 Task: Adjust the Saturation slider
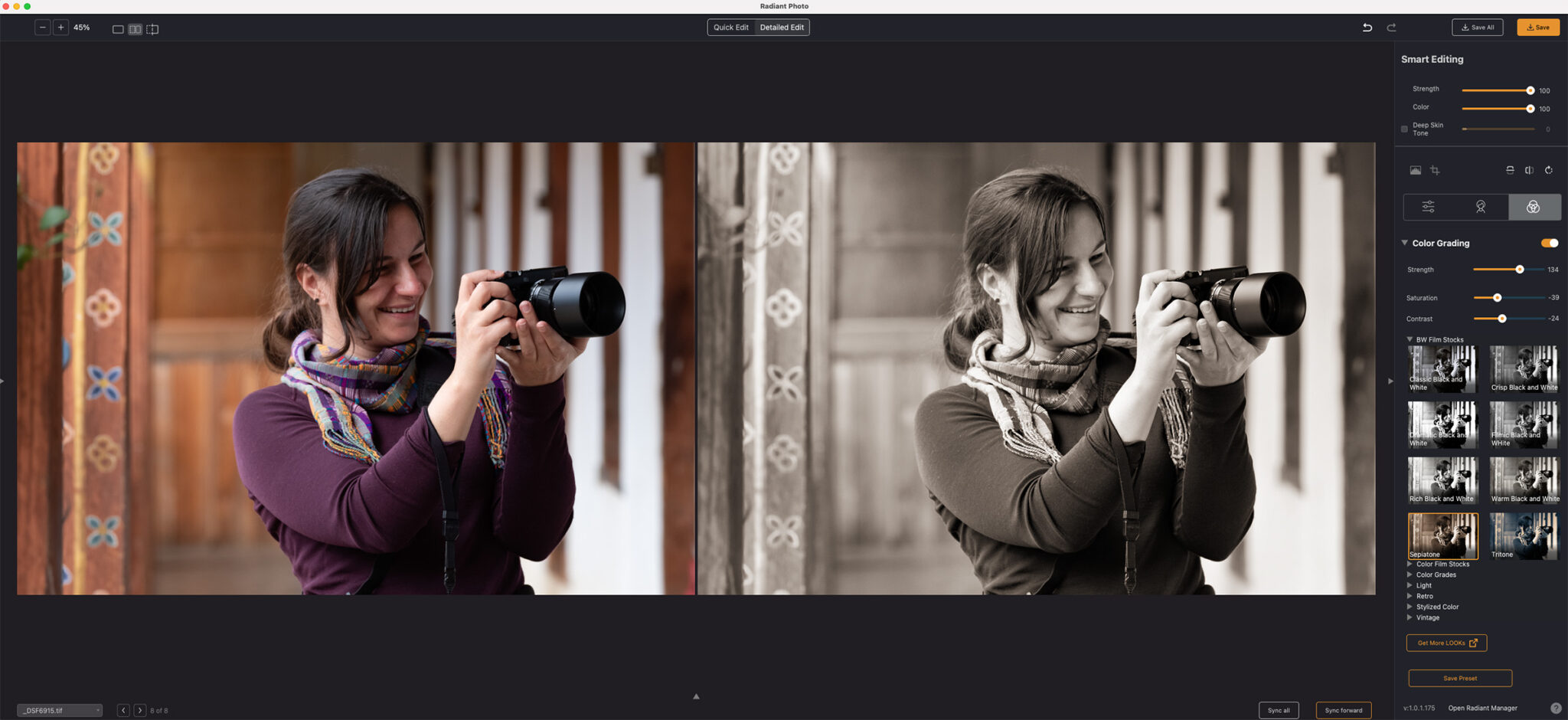coord(1498,298)
